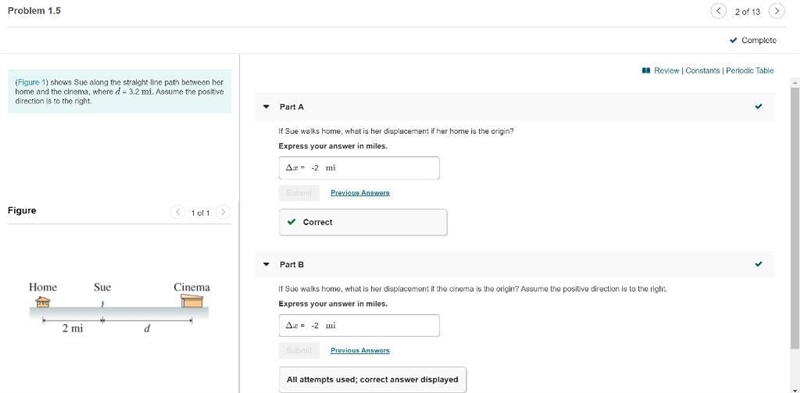Show previous figure arrow
Image resolution: width=800 pixels, height=393 pixels.
[178, 212]
